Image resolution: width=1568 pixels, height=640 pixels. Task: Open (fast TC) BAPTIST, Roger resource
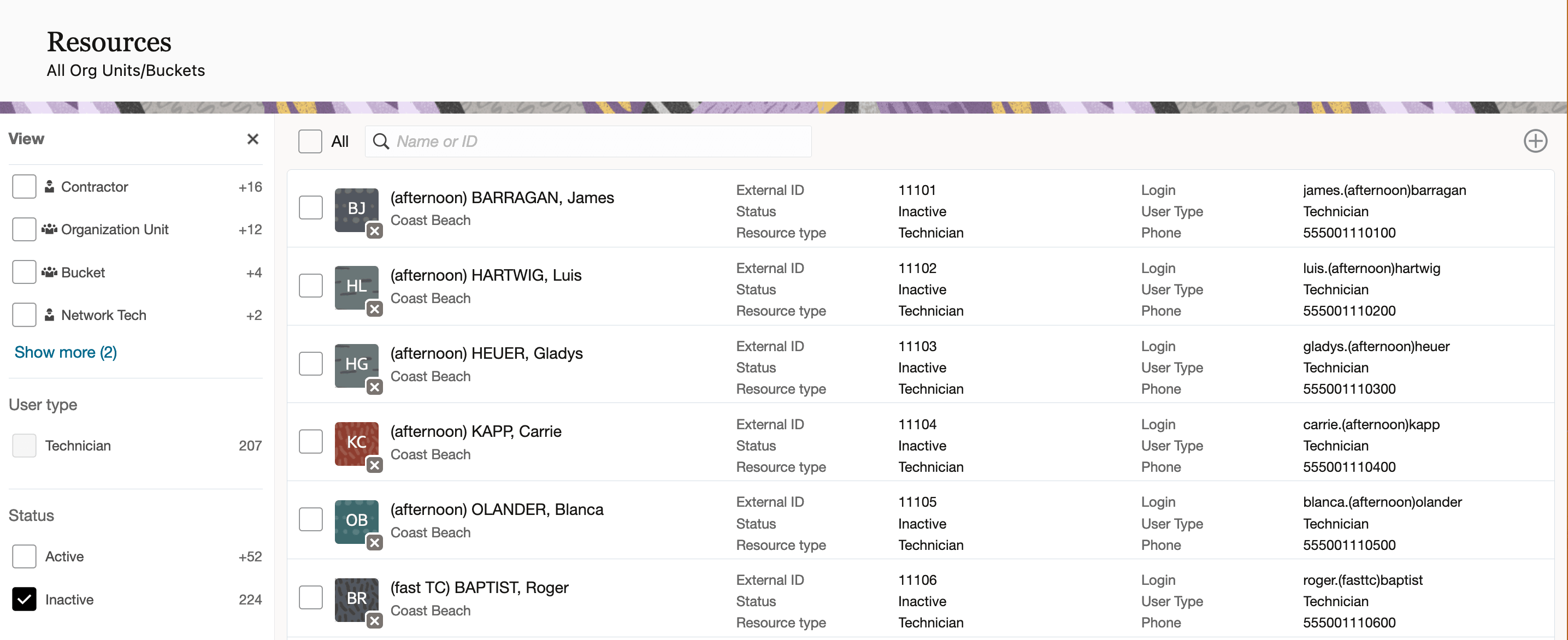(x=479, y=588)
